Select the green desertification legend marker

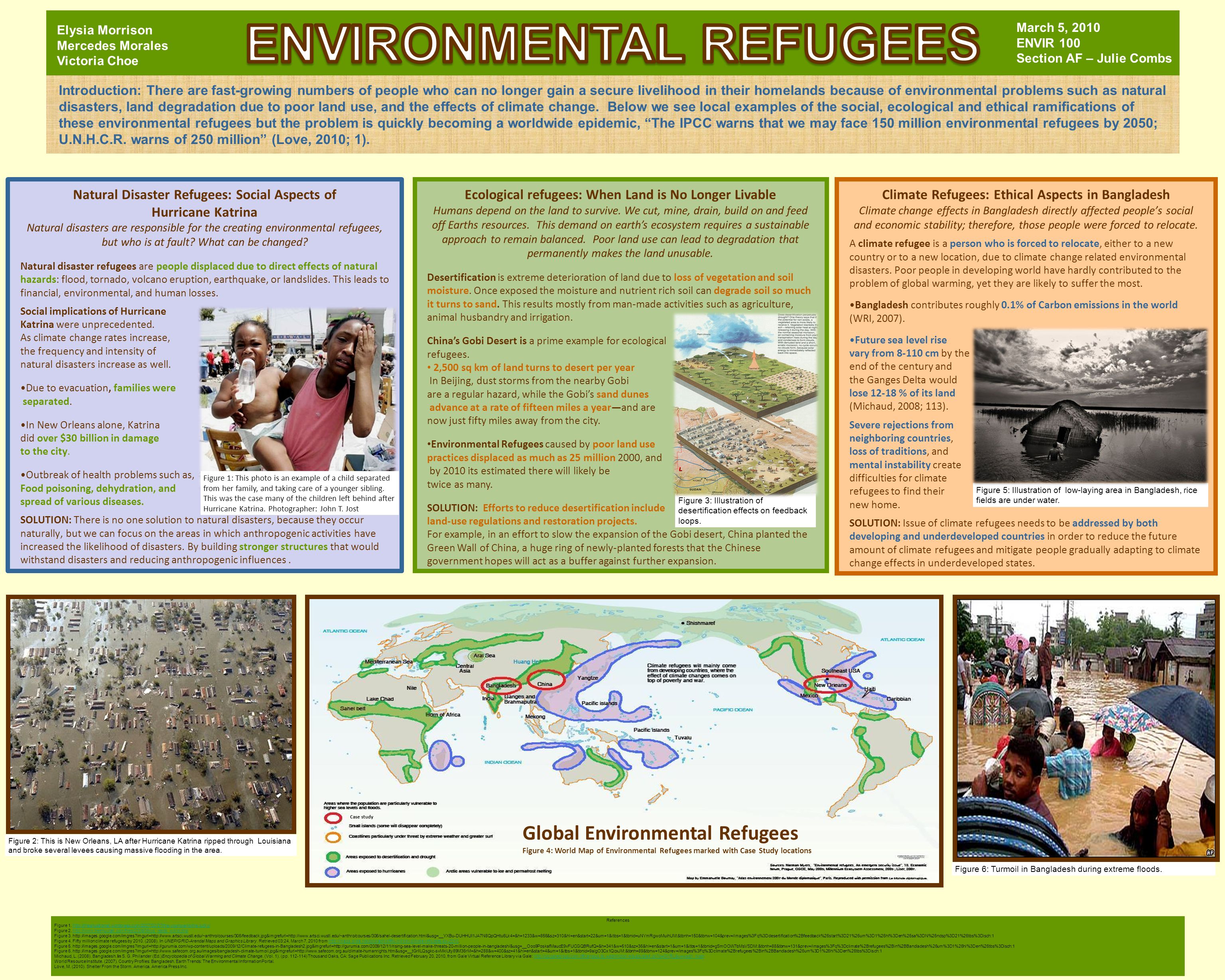[x=333, y=857]
